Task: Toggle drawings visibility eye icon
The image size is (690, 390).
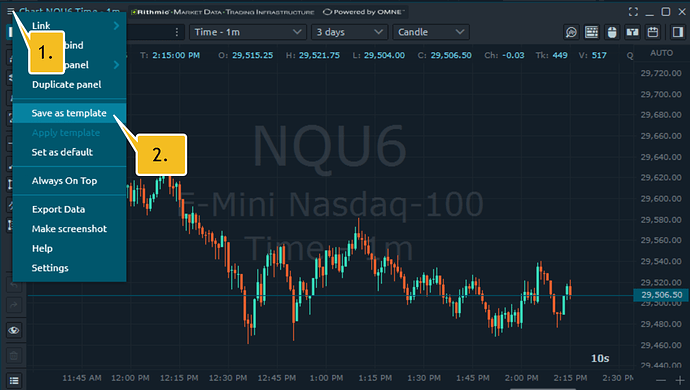Action: click(14, 330)
